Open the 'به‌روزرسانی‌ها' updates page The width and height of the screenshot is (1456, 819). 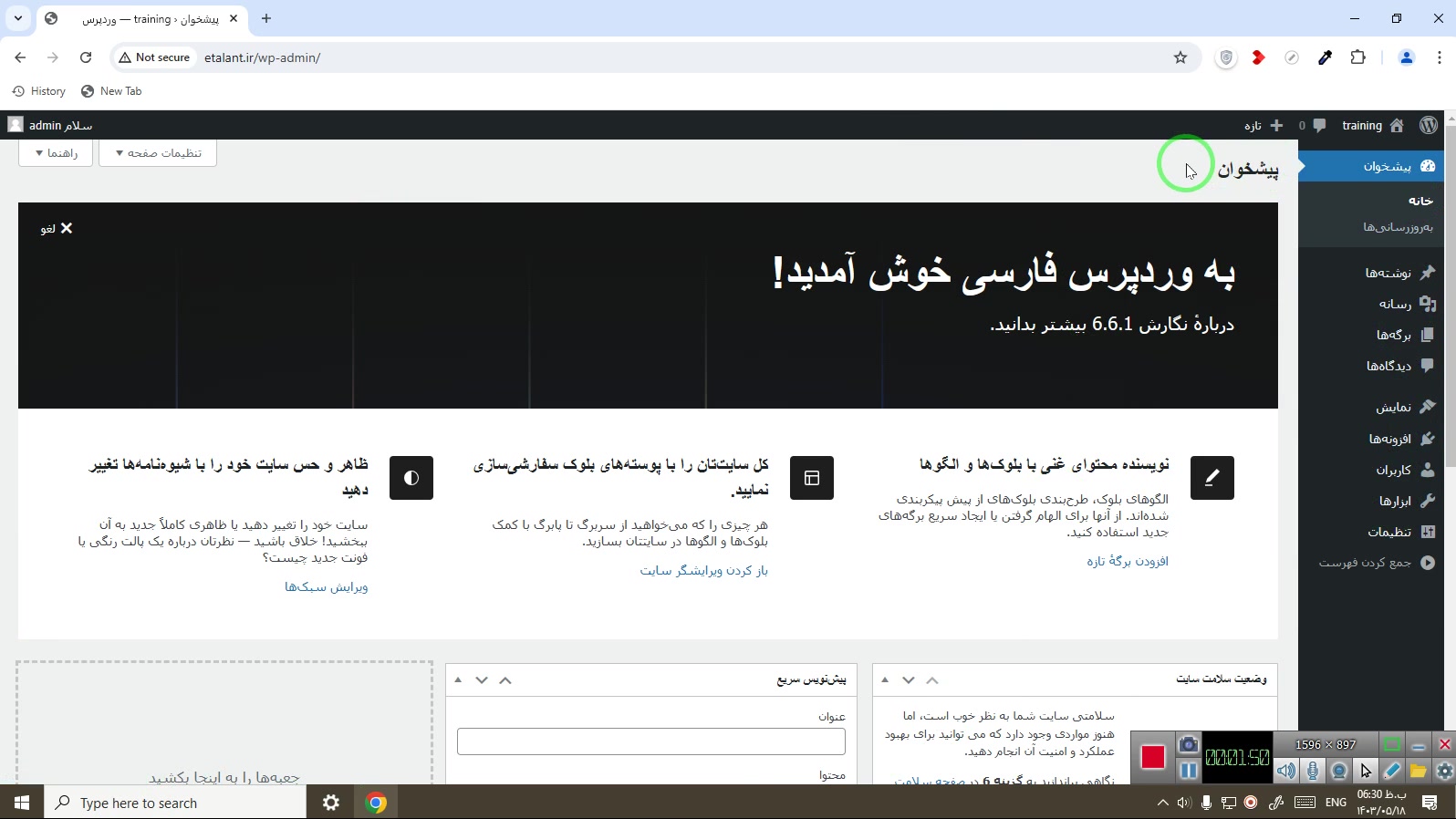pyautogui.click(x=1398, y=227)
